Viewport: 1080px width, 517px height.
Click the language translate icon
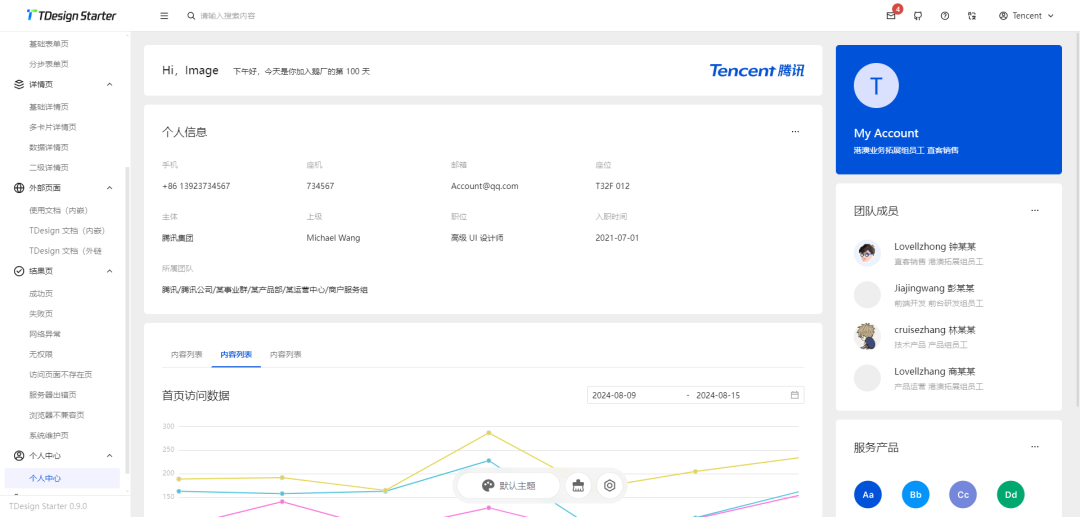click(972, 16)
